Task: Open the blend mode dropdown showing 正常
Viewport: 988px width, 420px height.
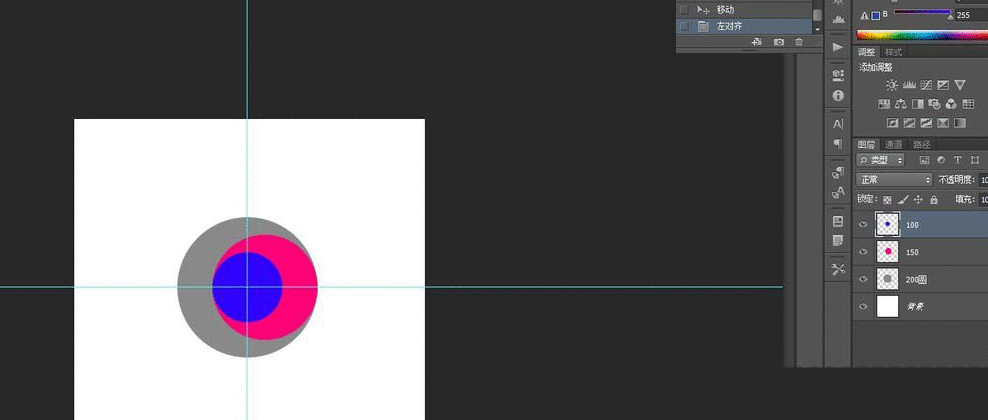Action: 895,180
